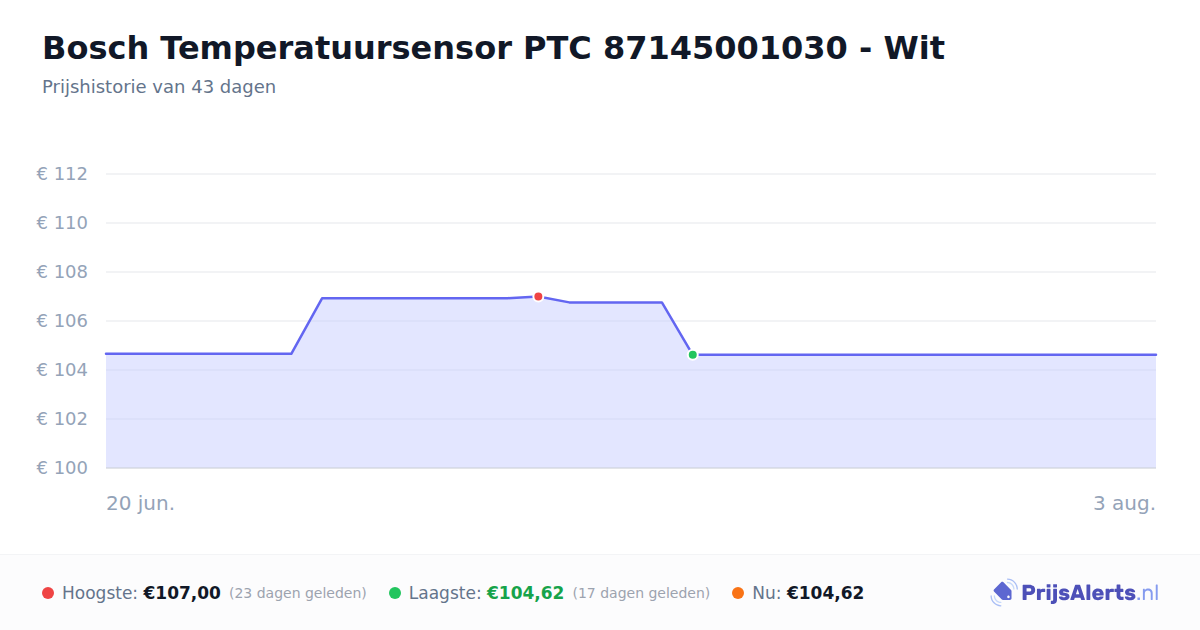The width and height of the screenshot is (1200, 630).
Task: Click the red highest-price marker on chart
Action: coord(538,297)
